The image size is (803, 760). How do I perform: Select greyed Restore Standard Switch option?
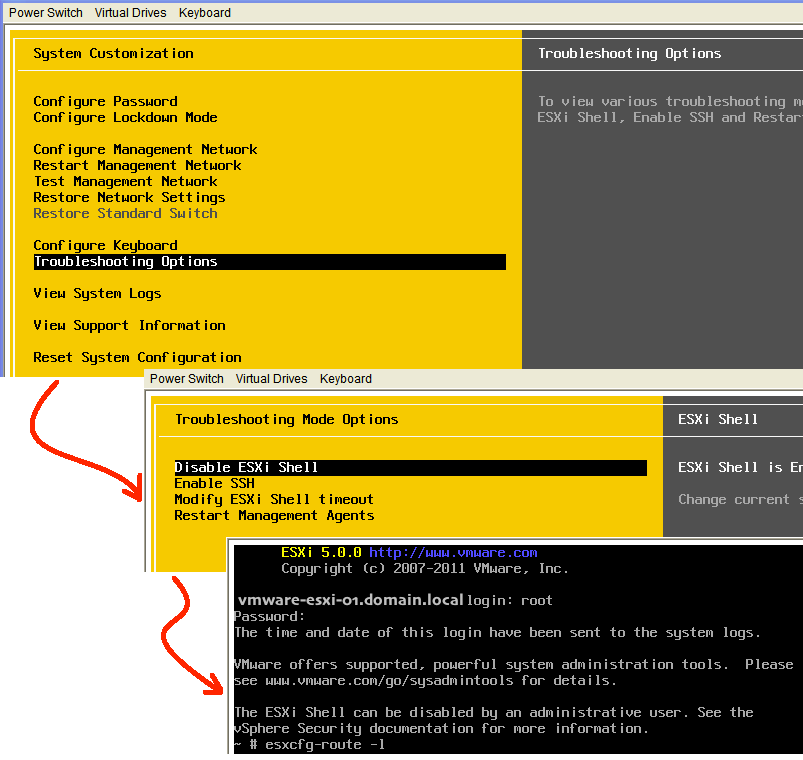[x=125, y=213]
